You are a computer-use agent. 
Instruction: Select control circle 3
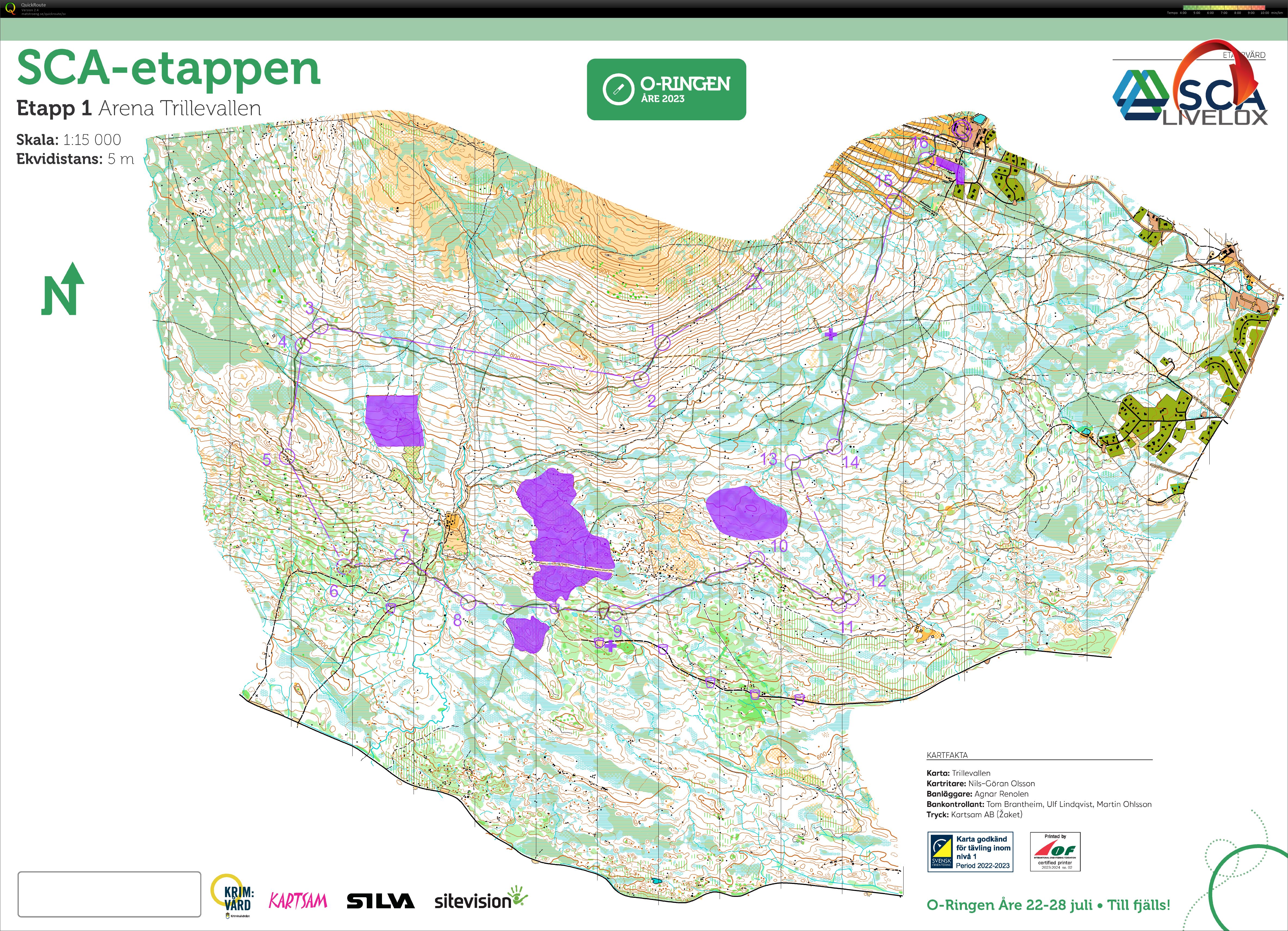[321, 327]
